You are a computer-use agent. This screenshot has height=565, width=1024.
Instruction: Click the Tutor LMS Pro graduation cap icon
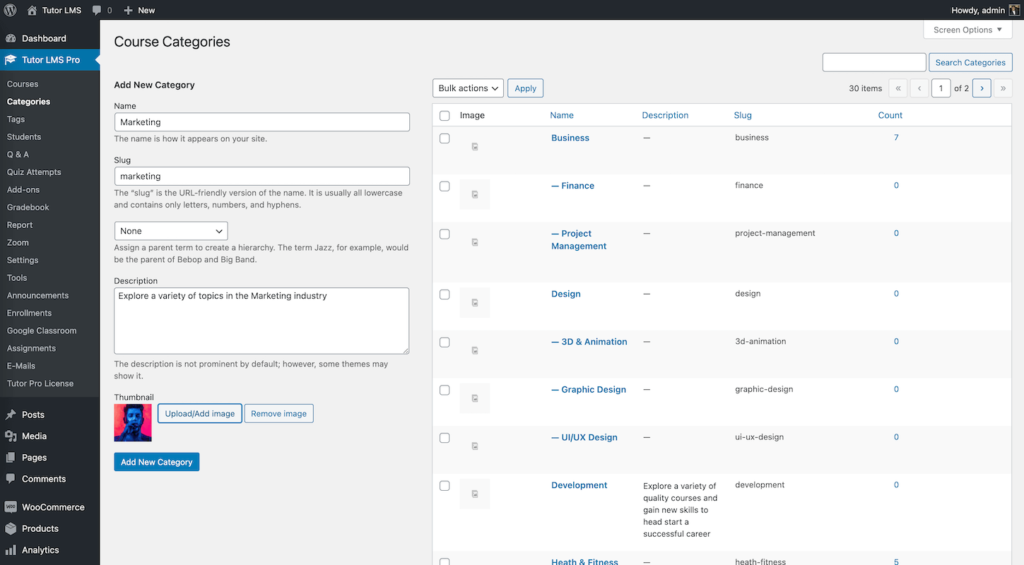pyautogui.click(x=10, y=59)
